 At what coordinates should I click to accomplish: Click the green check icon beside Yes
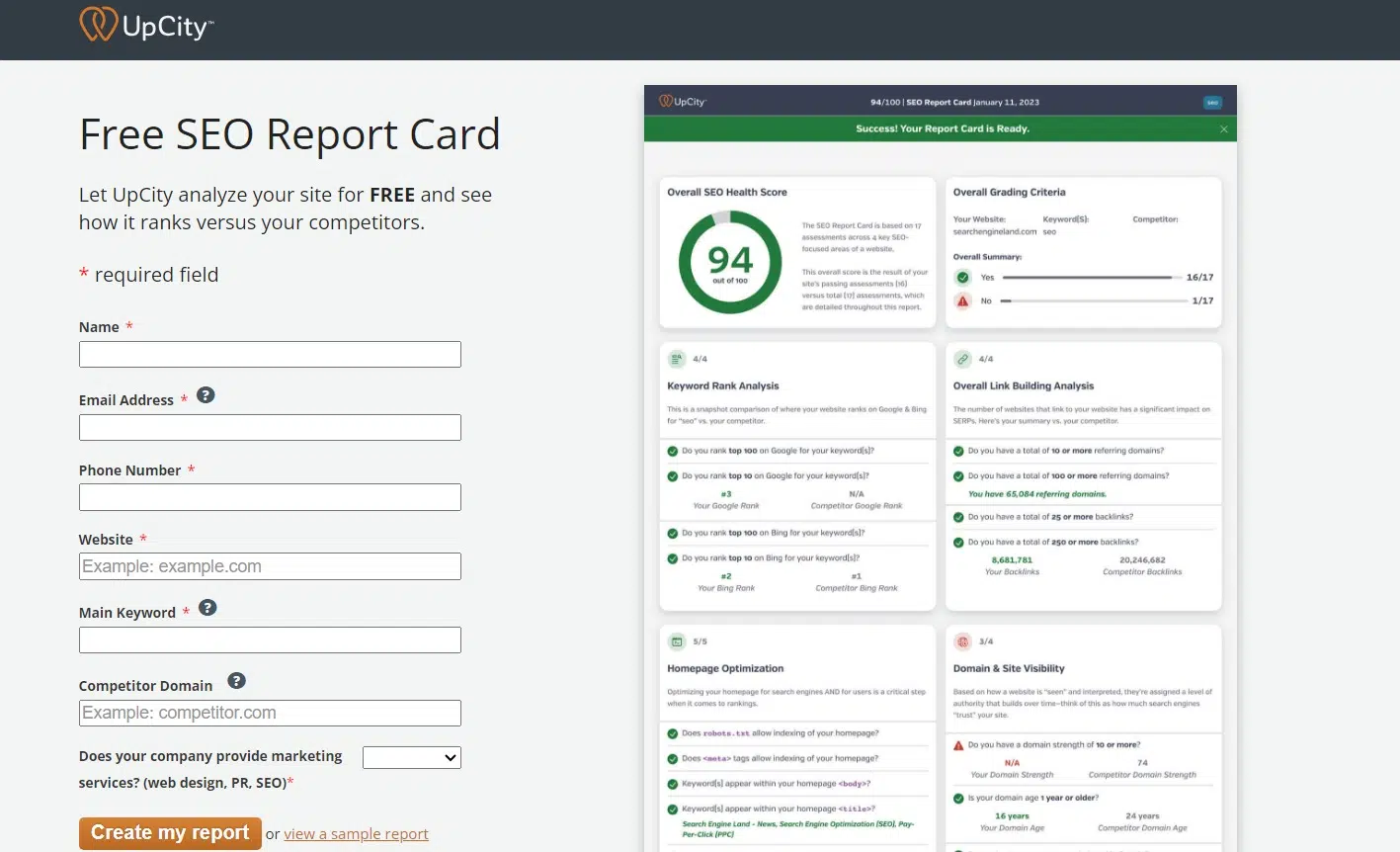pyautogui.click(x=963, y=278)
